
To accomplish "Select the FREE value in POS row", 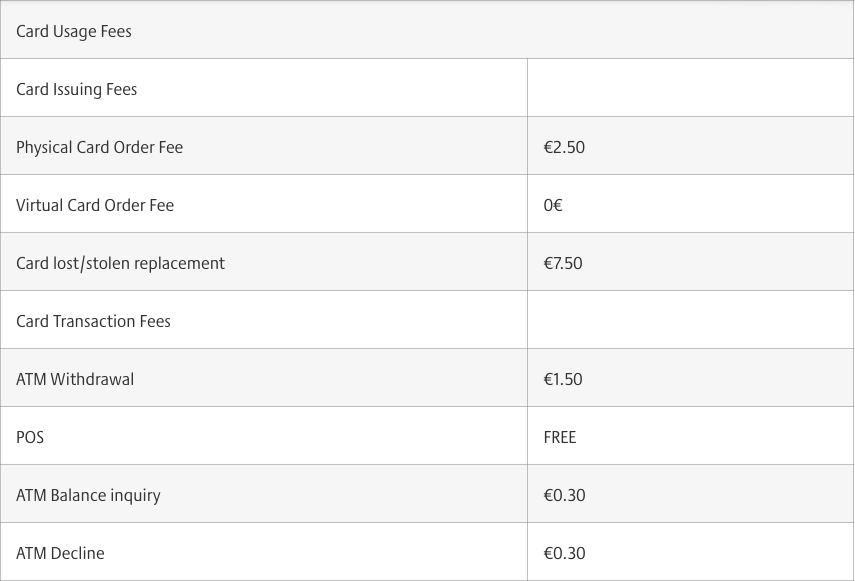I will [559, 437].
